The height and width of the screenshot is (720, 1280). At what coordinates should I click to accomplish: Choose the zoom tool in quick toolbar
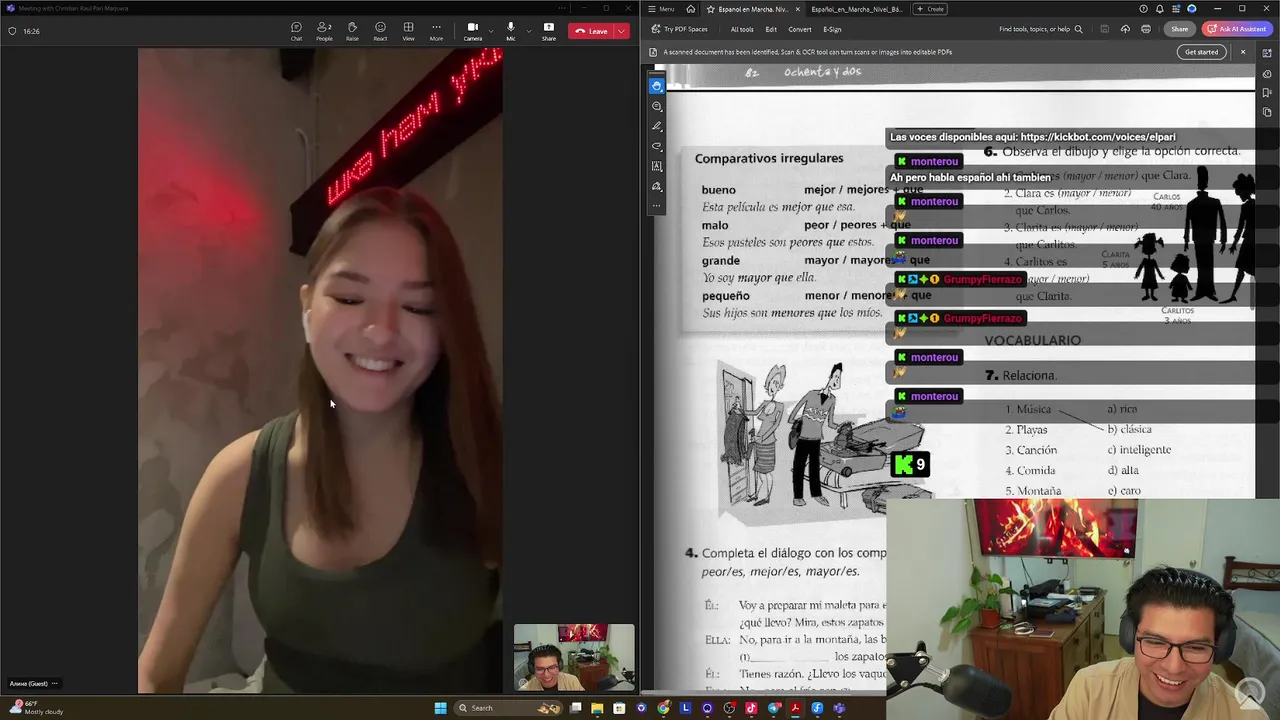tap(657, 106)
